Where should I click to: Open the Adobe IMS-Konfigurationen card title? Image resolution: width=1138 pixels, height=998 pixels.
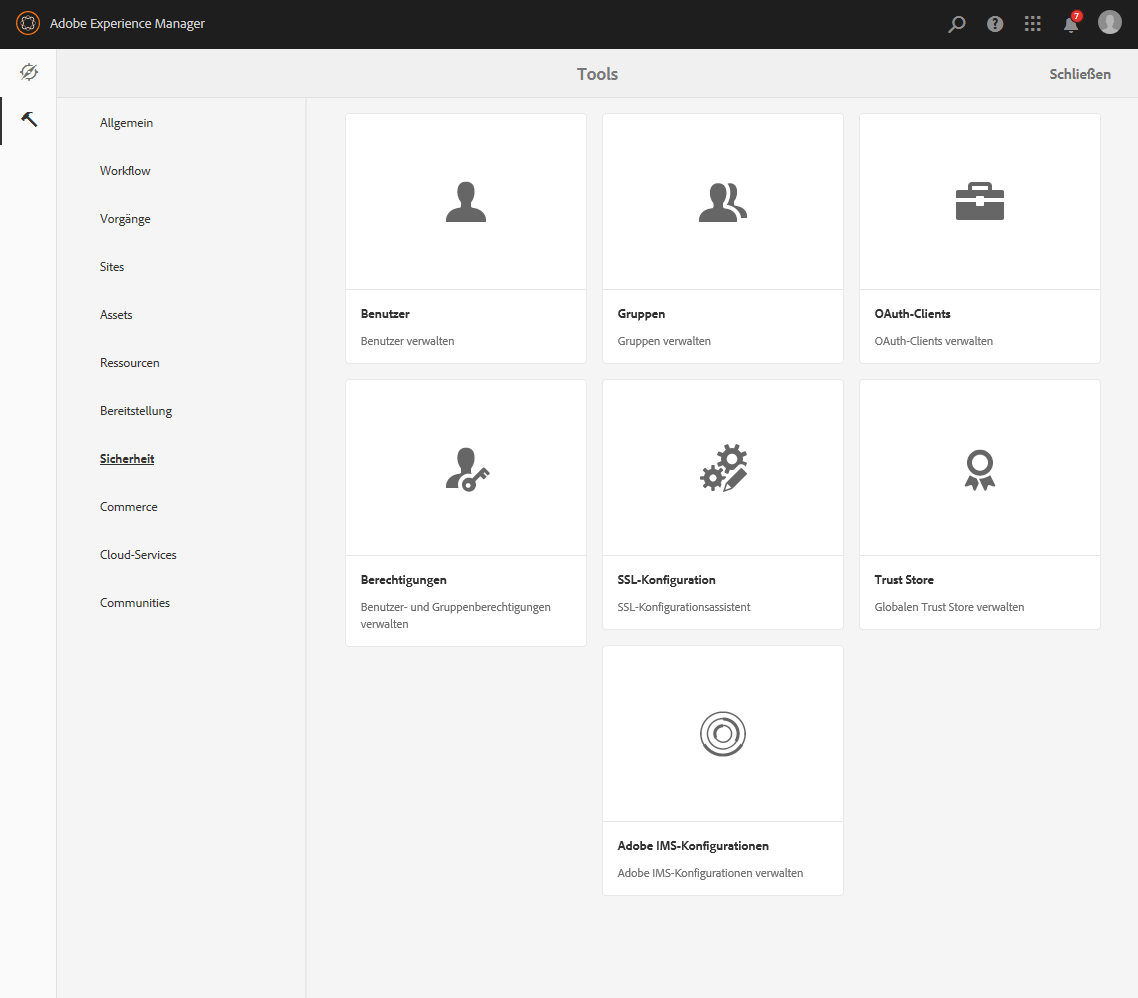[692, 846]
